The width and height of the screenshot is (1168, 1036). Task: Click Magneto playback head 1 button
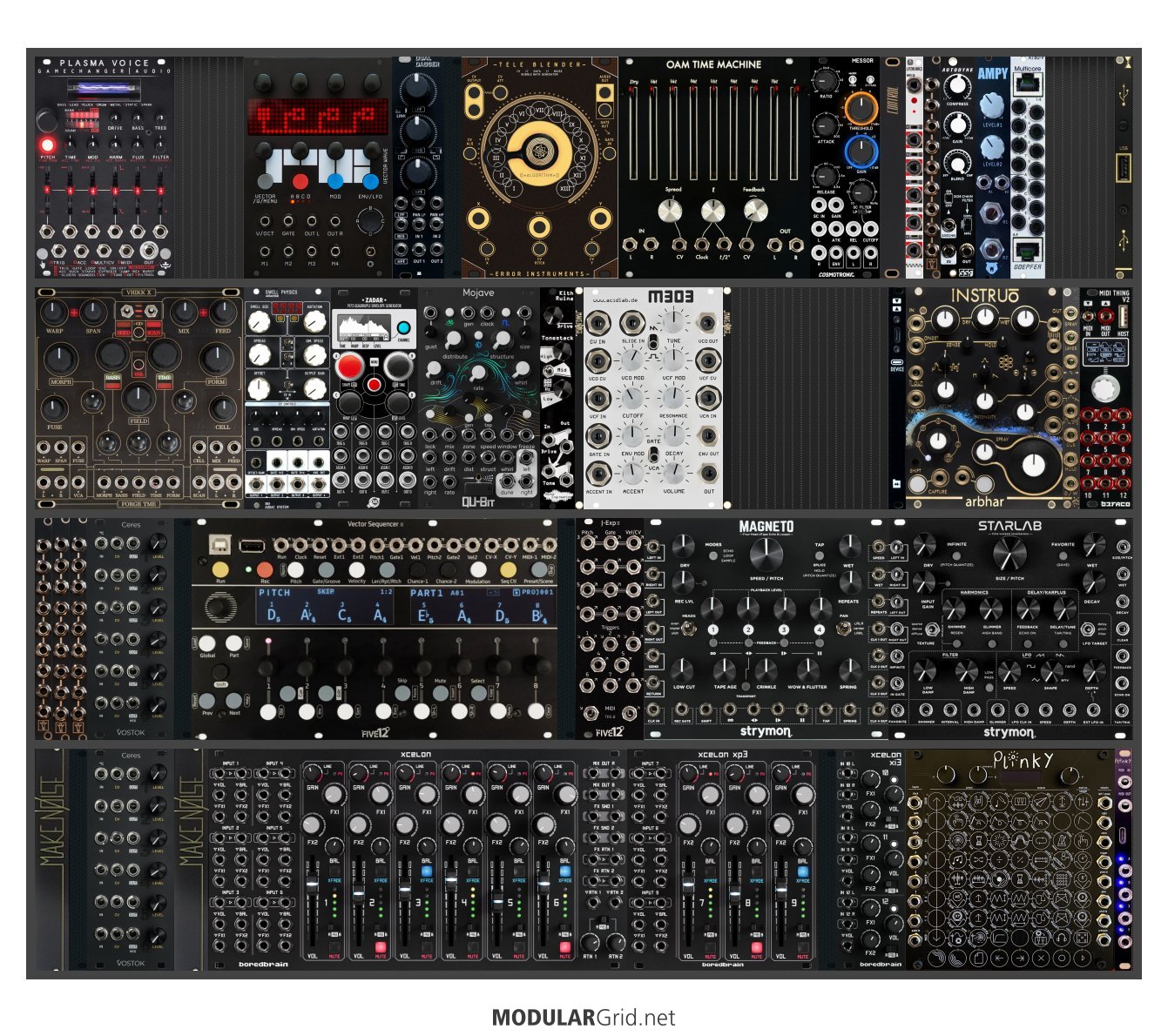[x=712, y=629]
